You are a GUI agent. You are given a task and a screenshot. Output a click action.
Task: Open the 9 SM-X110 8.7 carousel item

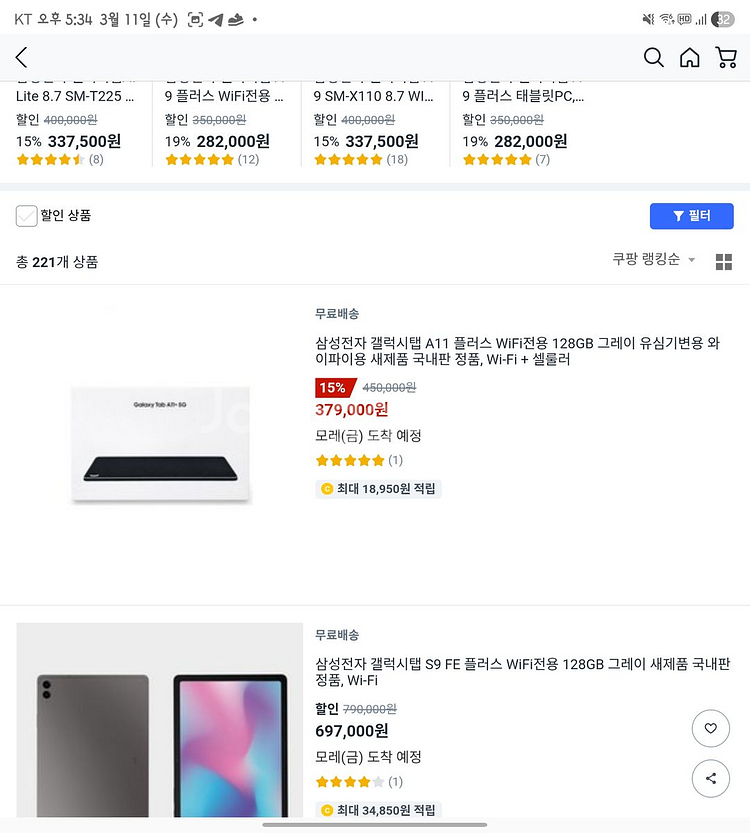tap(373, 97)
